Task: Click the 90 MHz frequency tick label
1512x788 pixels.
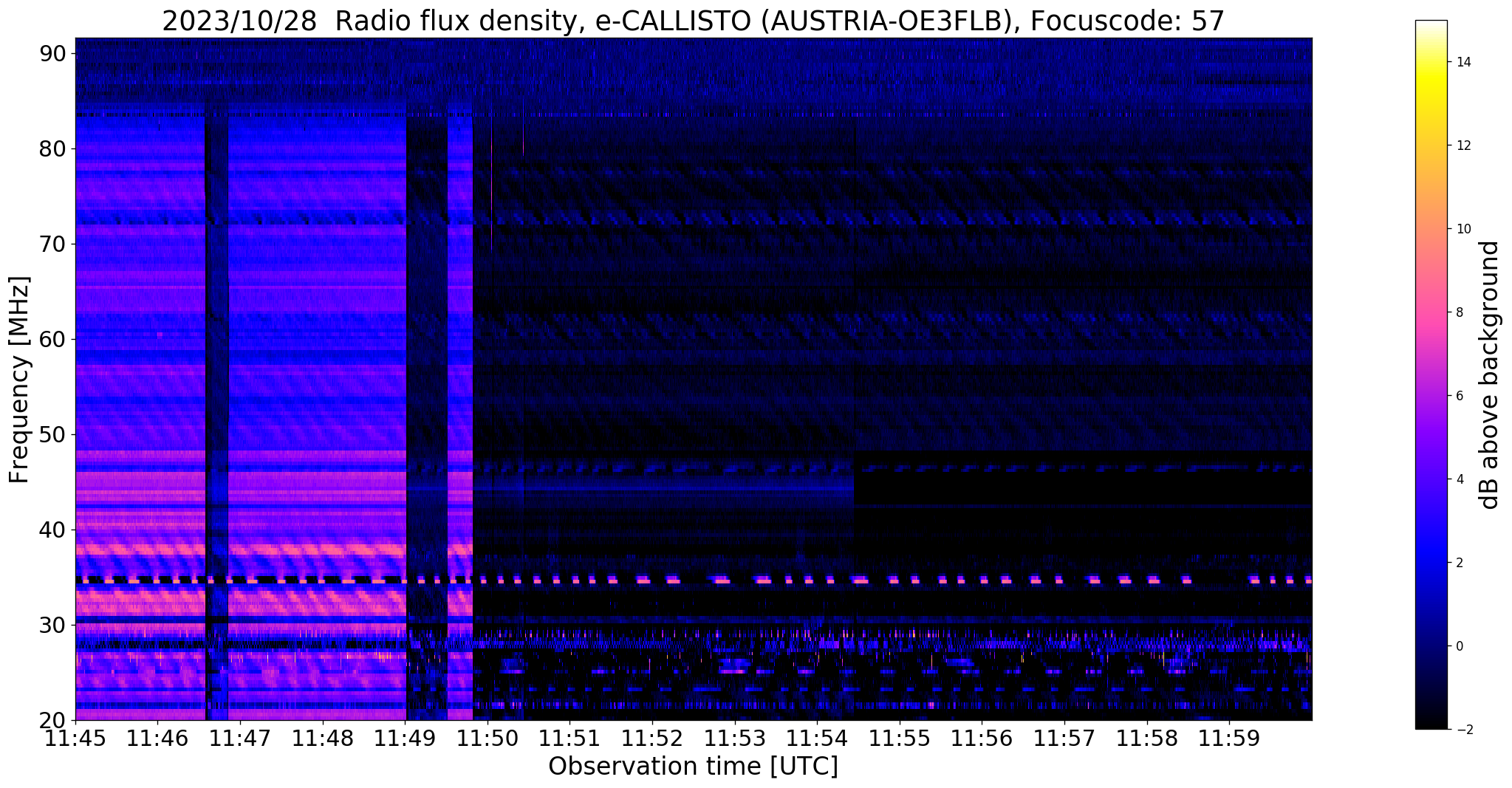Action: tap(52, 53)
